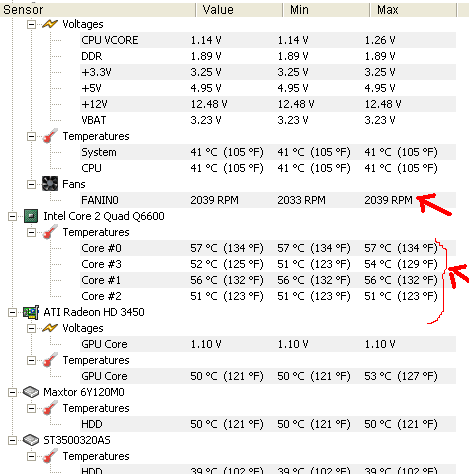Click the Value column header
The image size is (469, 474).
click(239, 10)
